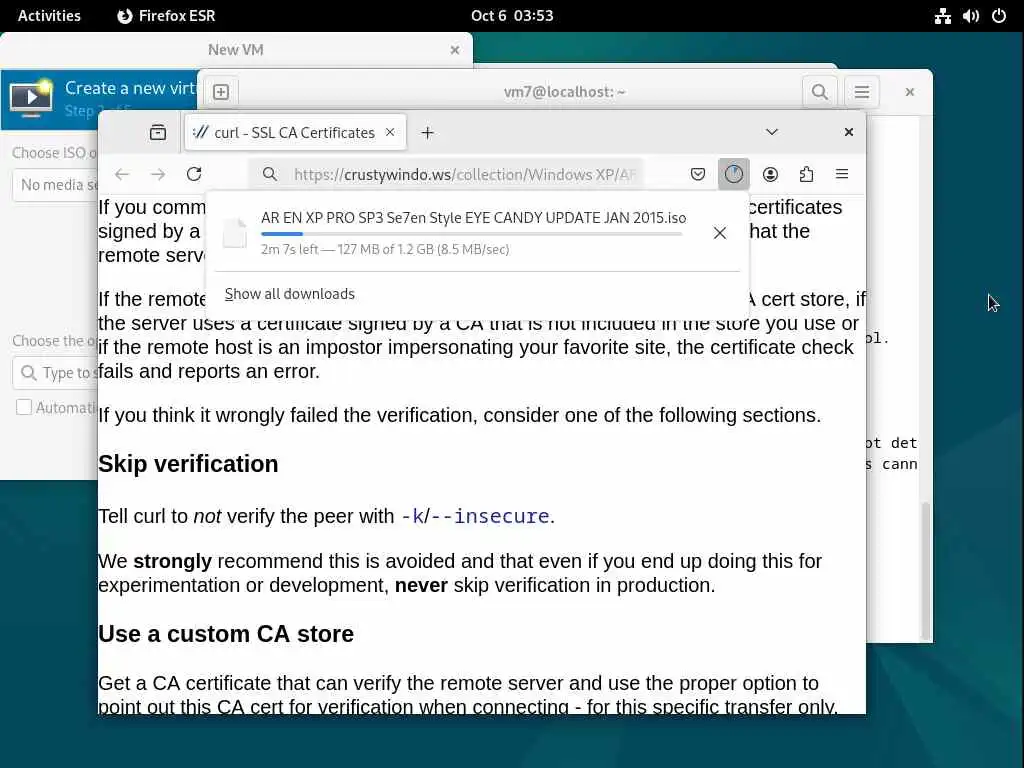
Task: Click the Skip verification heading
Action: pyautogui.click(x=188, y=464)
